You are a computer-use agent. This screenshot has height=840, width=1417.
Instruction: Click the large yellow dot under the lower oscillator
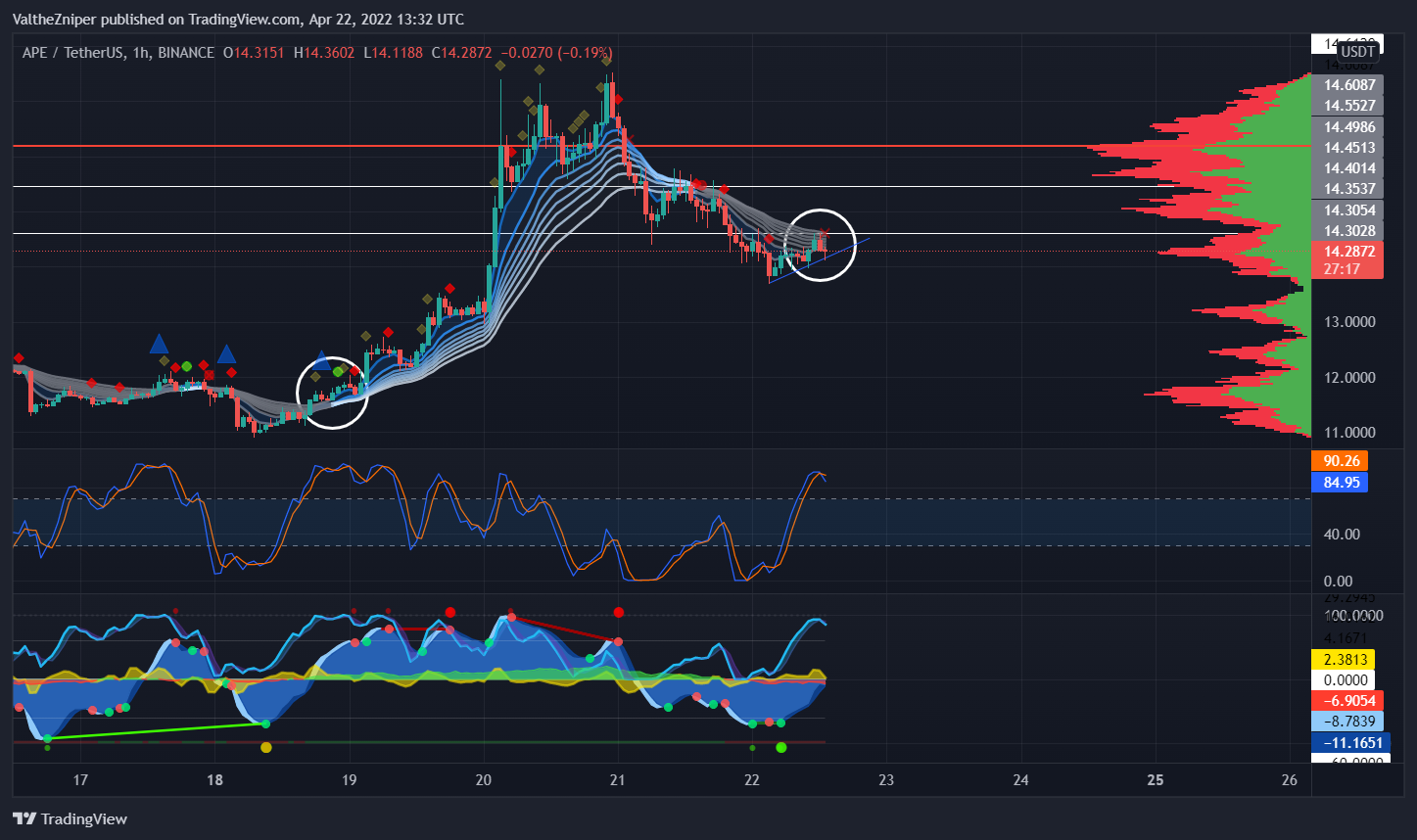pyautogui.click(x=266, y=748)
